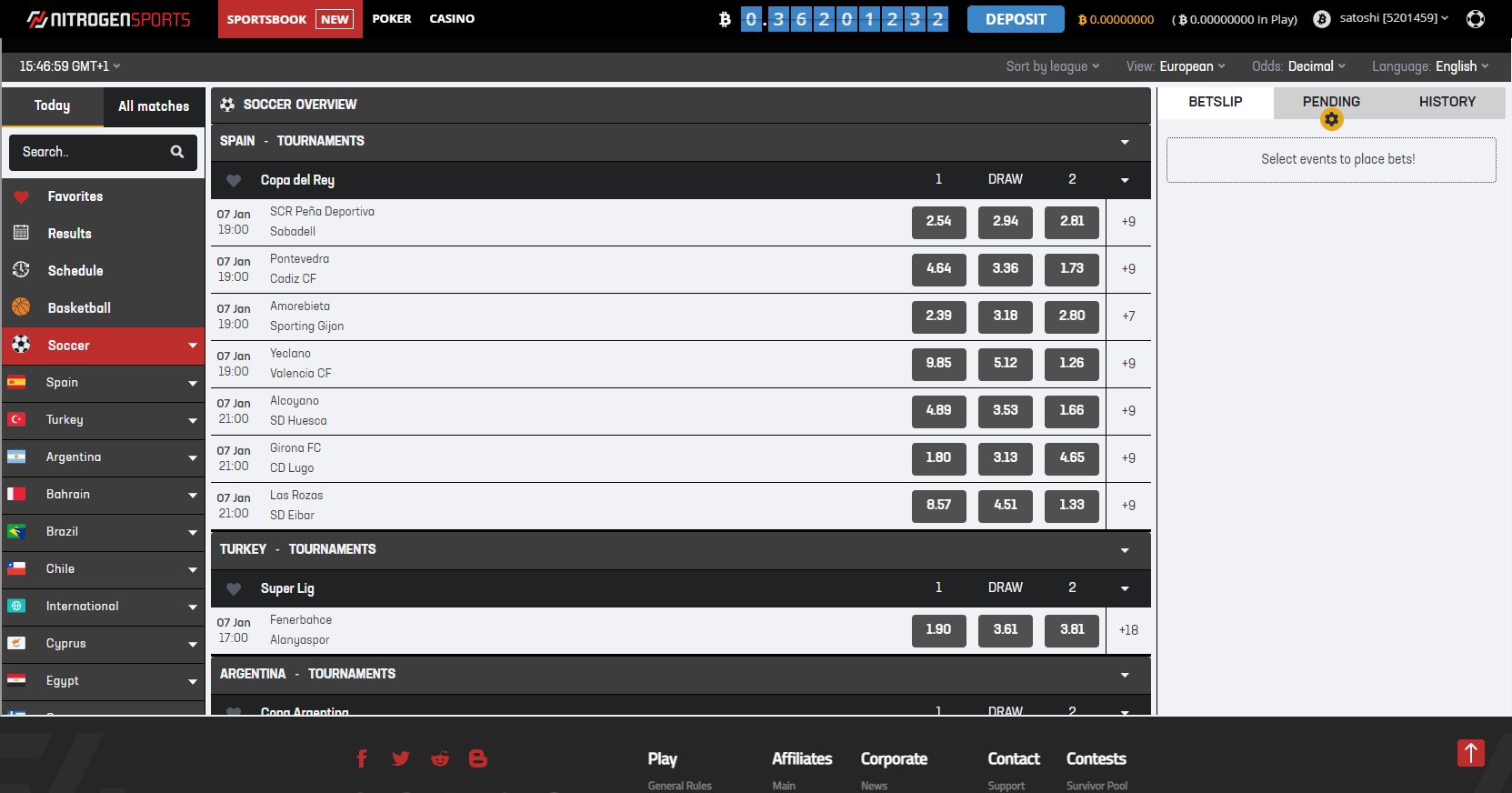Click the Nitrogen Sports logo
This screenshot has width=1512, height=793.
pos(109,19)
